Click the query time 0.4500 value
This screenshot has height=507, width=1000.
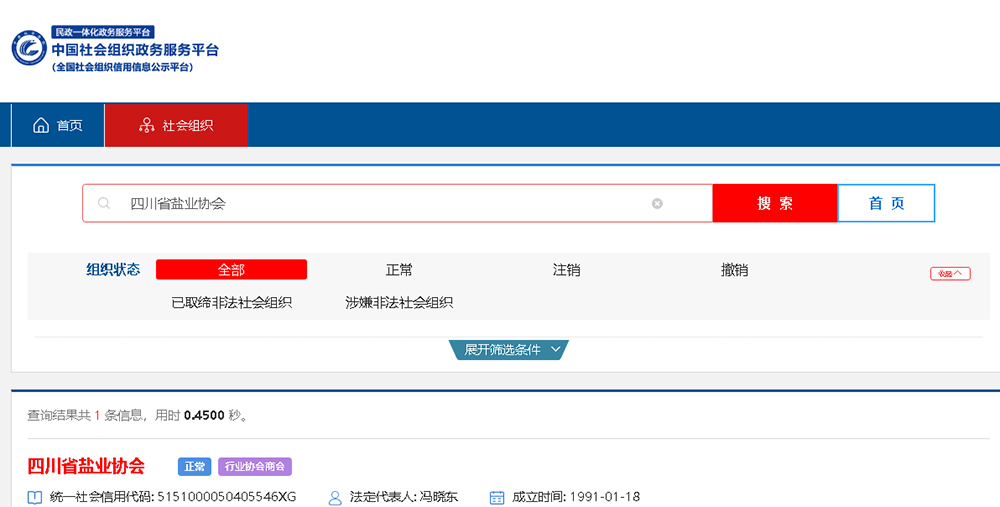point(204,415)
